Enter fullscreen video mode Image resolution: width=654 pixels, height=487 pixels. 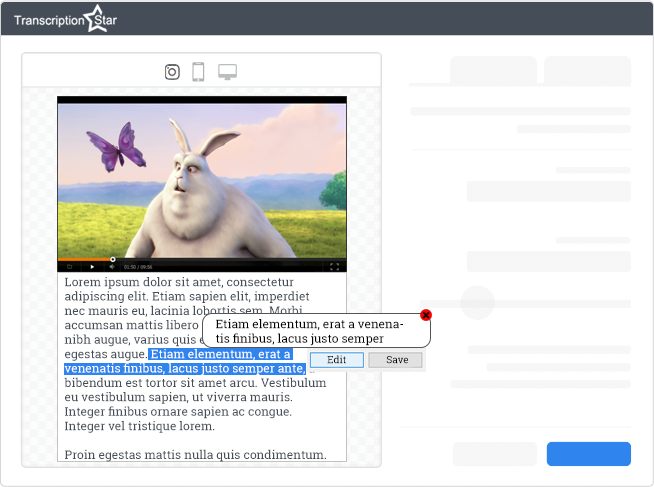(335, 267)
